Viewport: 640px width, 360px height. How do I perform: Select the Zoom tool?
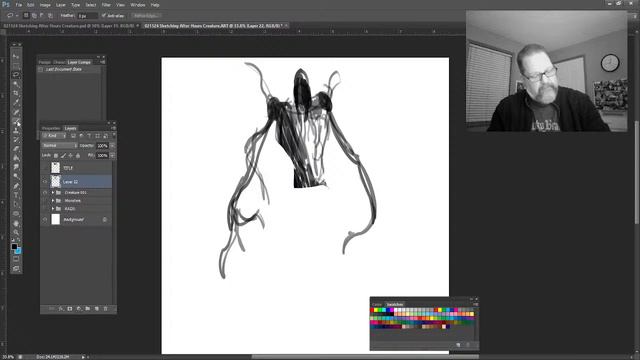tap(16, 232)
